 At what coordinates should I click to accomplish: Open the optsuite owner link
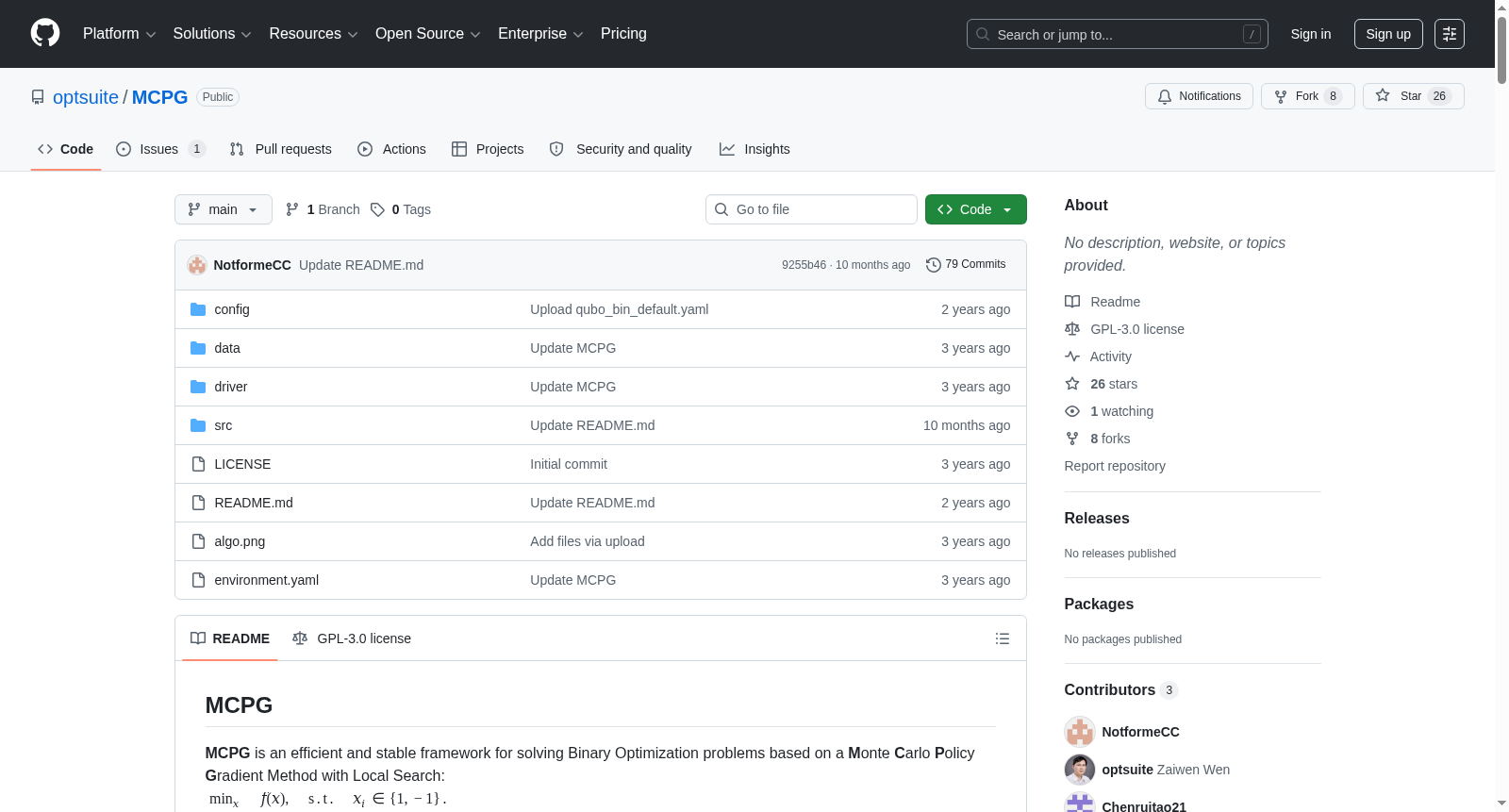[x=86, y=97]
